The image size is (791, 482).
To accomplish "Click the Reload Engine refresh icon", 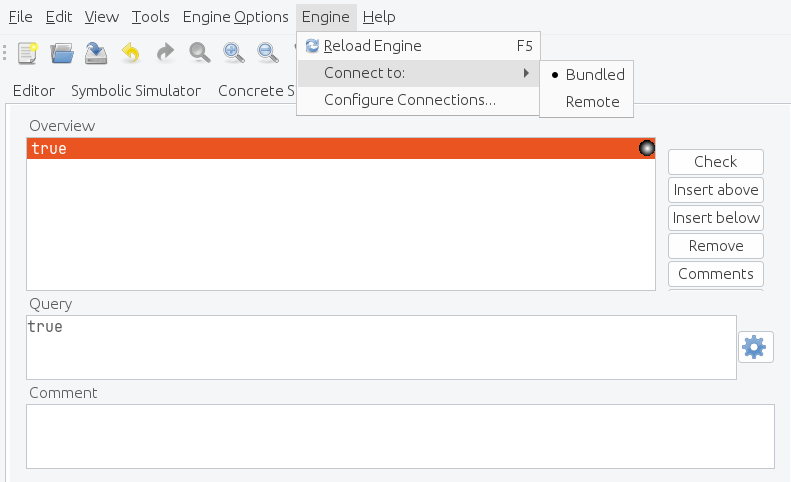I will coord(312,46).
